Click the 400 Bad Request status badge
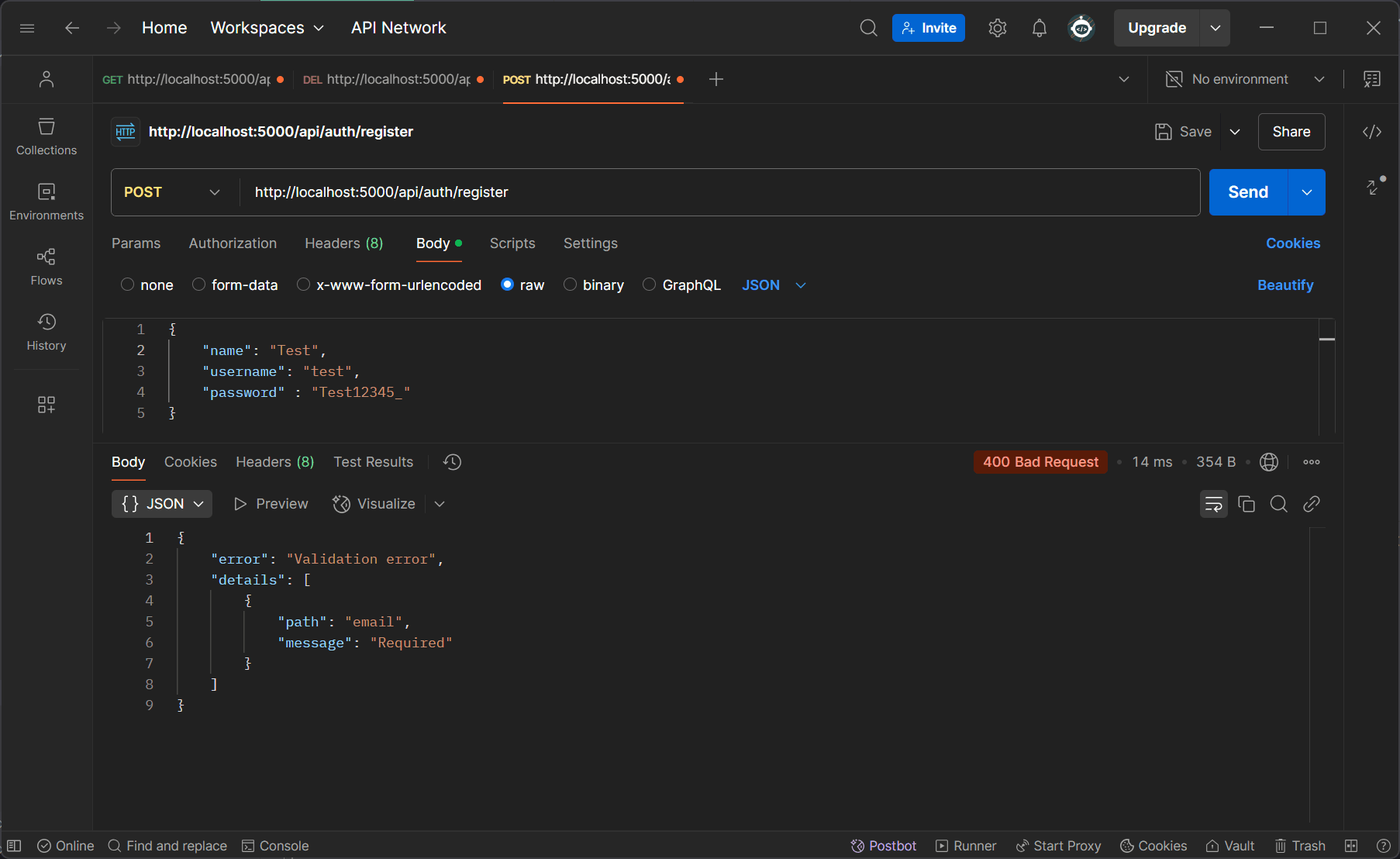This screenshot has width=1400, height=859. tap(1040, 462)
